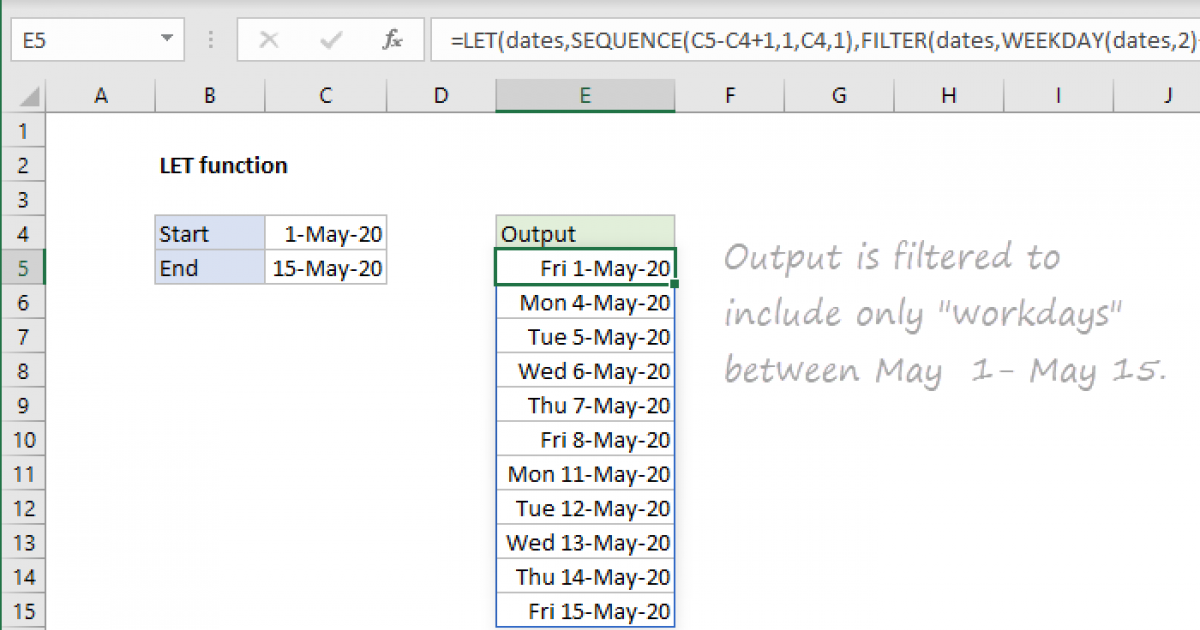Select the 1-May-20 start date cell
1200x630 pixels.
pos(325,233)
